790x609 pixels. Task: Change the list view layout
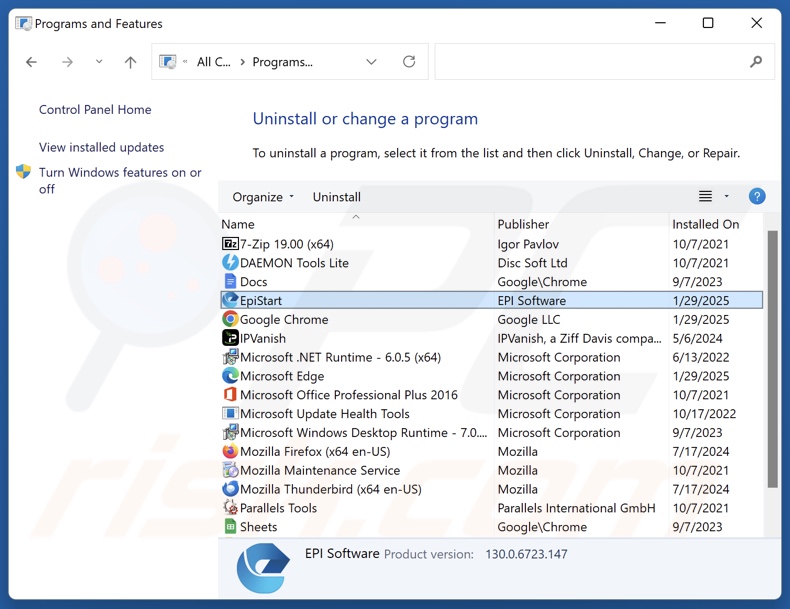coord(705,196)
